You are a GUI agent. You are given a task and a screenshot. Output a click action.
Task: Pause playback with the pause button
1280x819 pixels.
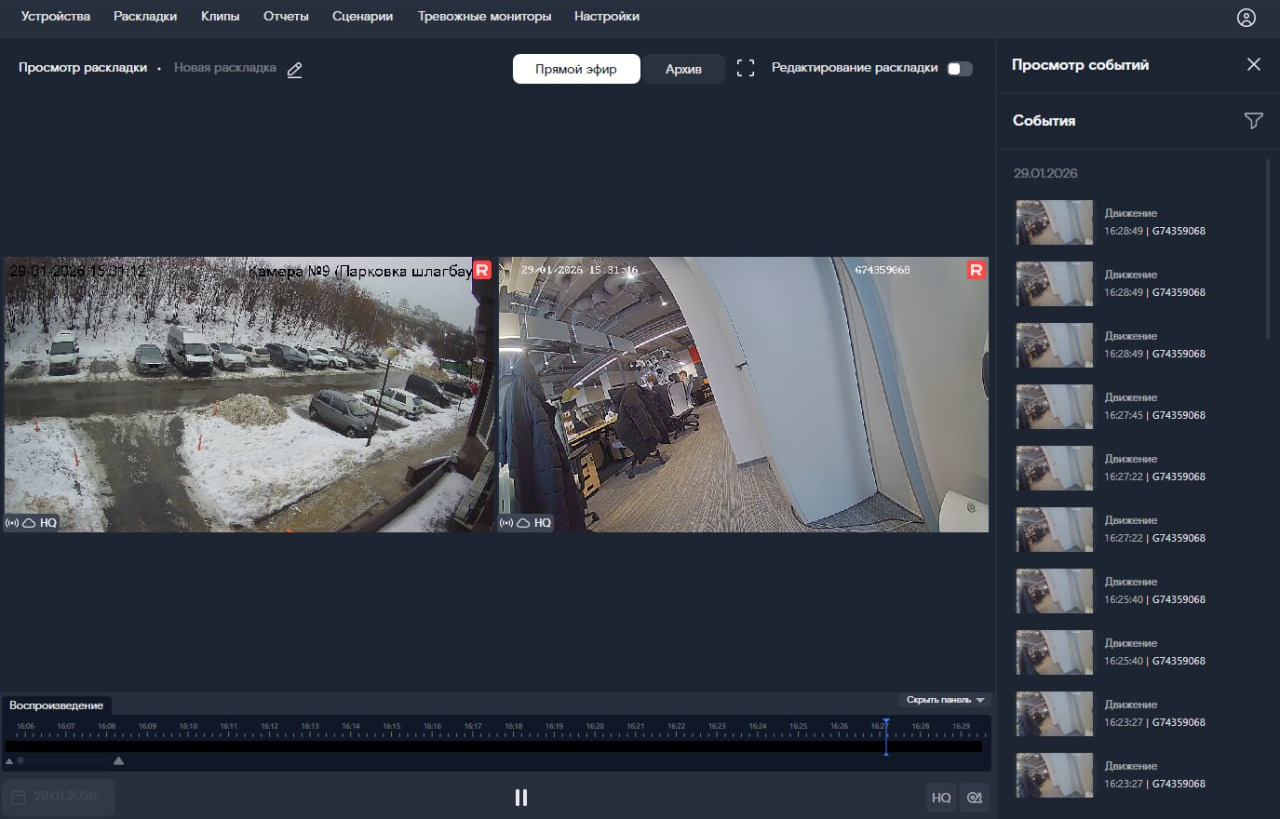tap(520, 797)
